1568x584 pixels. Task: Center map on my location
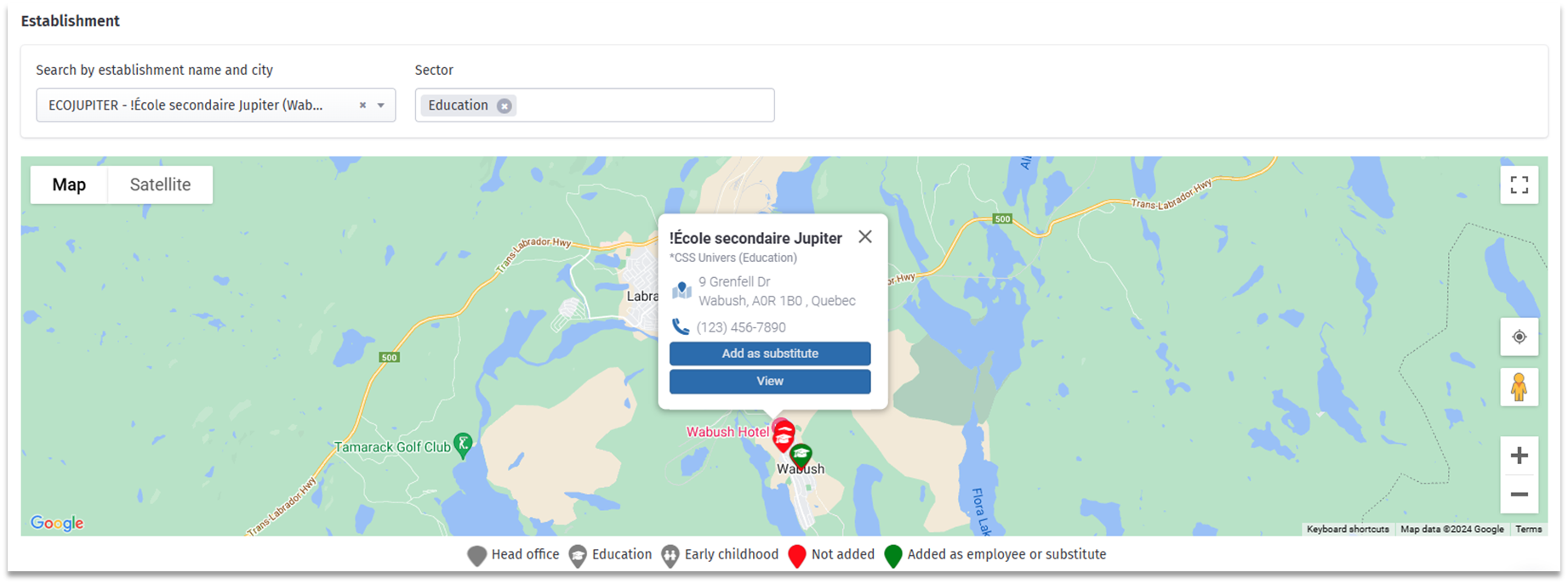[x=1520, y=337]
